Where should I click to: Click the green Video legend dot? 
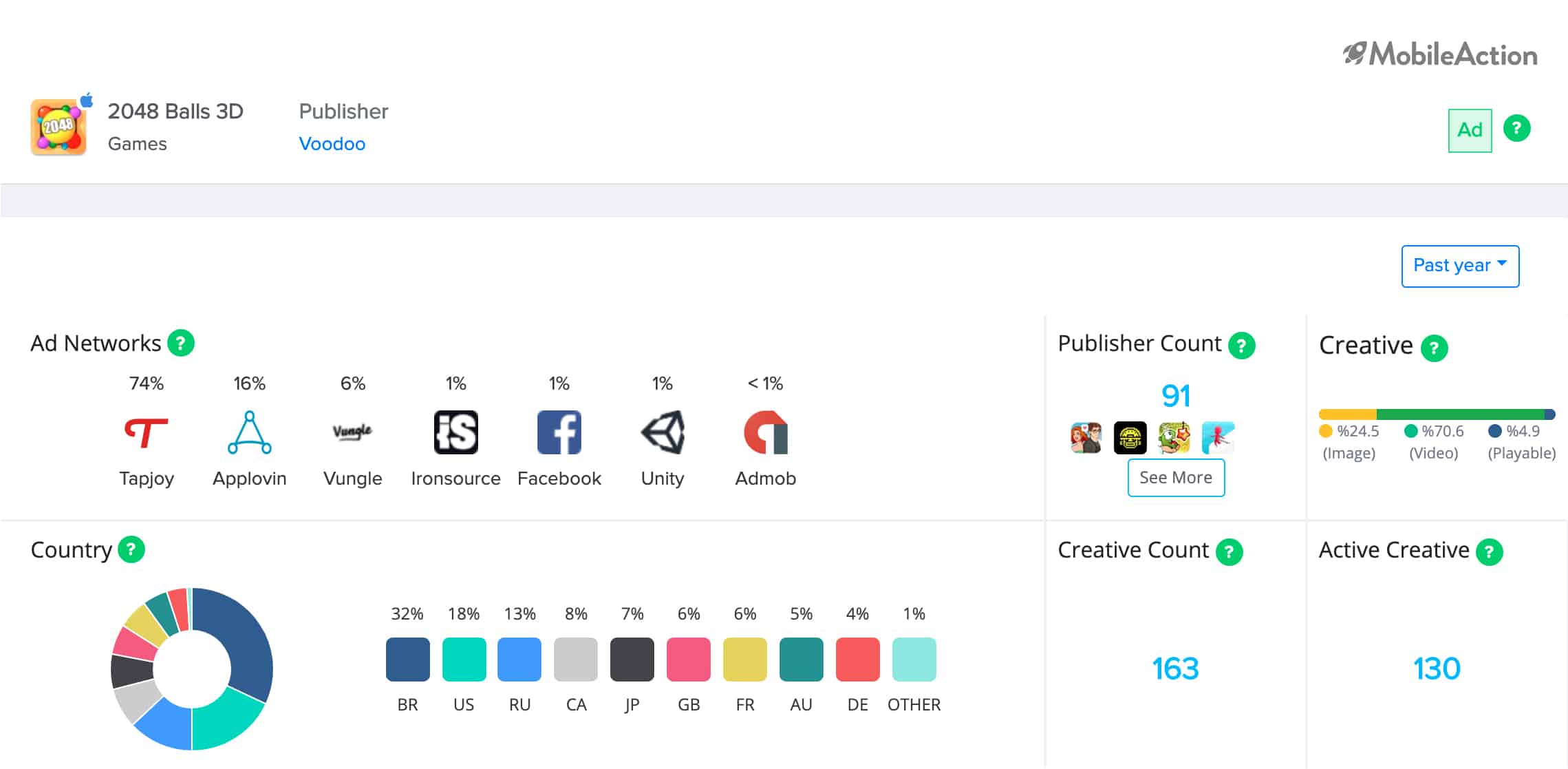pos(1410,431)
